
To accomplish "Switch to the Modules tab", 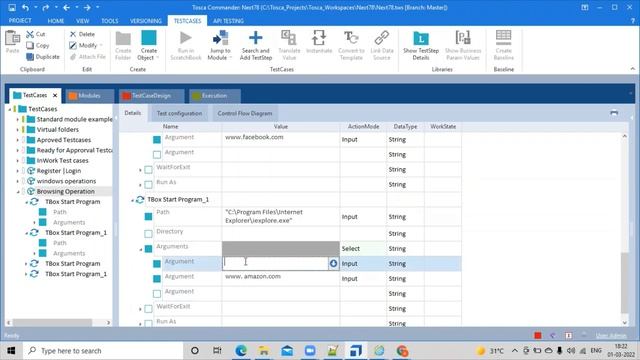I will pyautogui.click(x=89, y=96).
